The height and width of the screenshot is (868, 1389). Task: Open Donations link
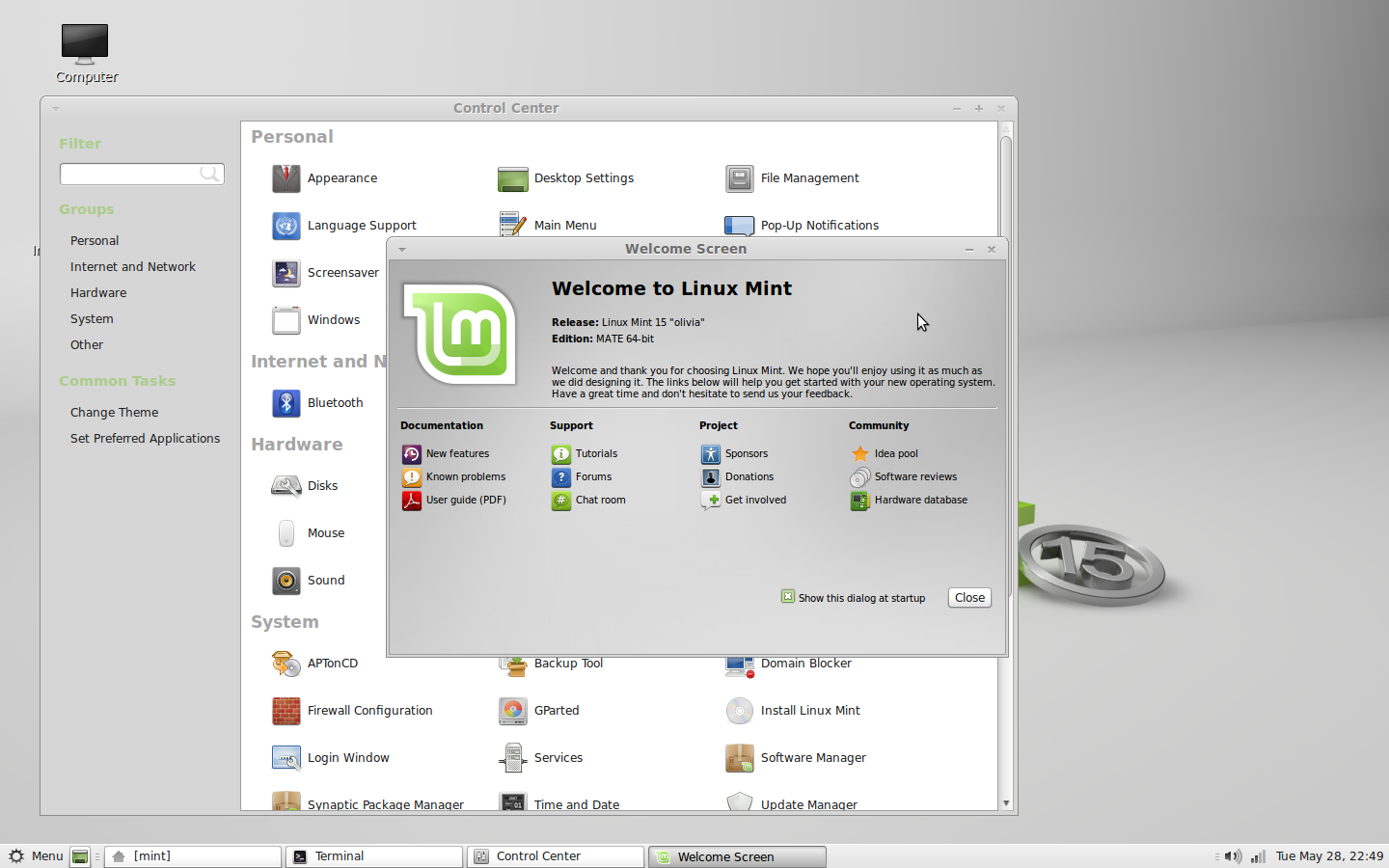point(749,477)
